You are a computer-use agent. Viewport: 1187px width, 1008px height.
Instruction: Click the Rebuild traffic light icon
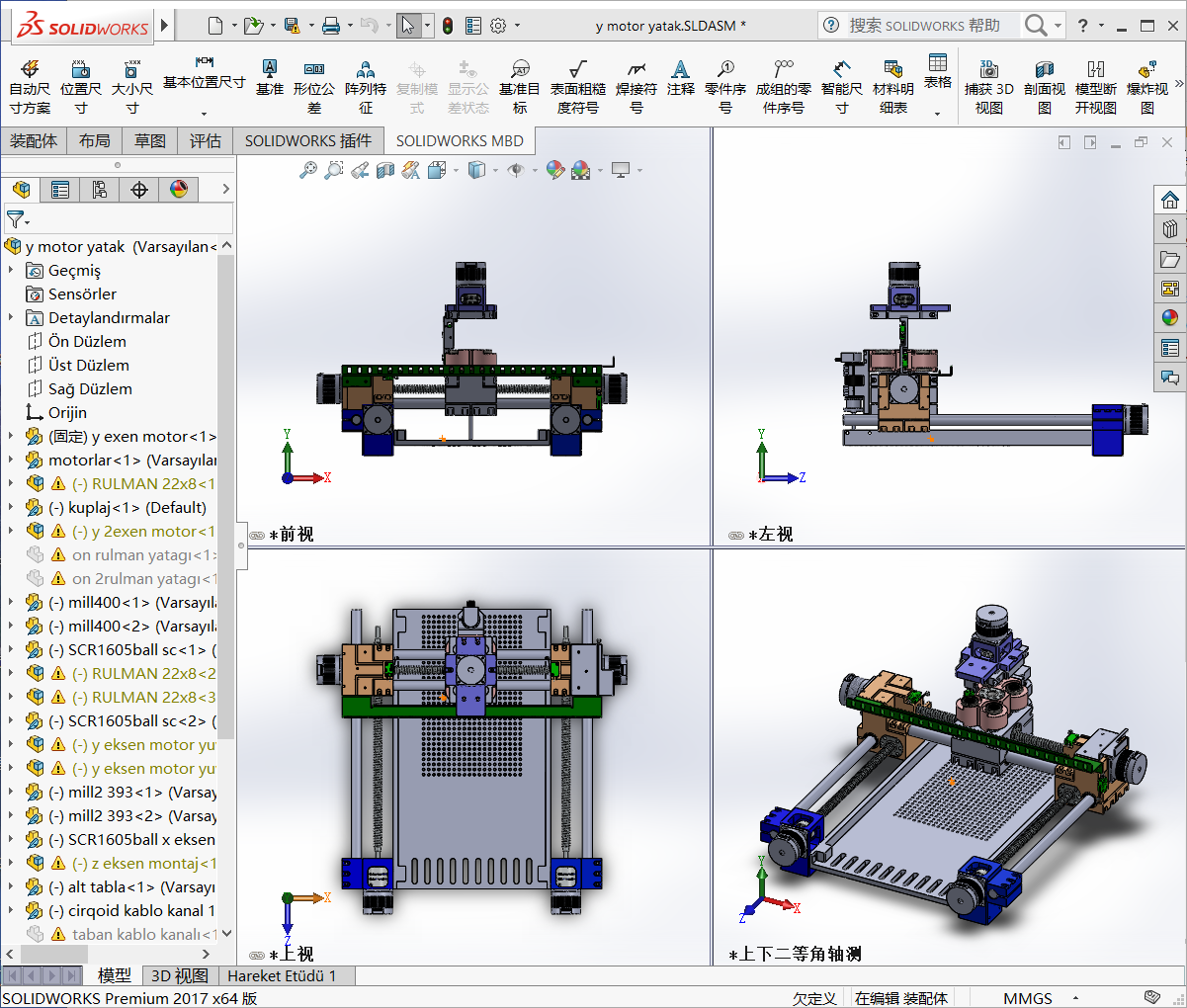click(448, 26)
